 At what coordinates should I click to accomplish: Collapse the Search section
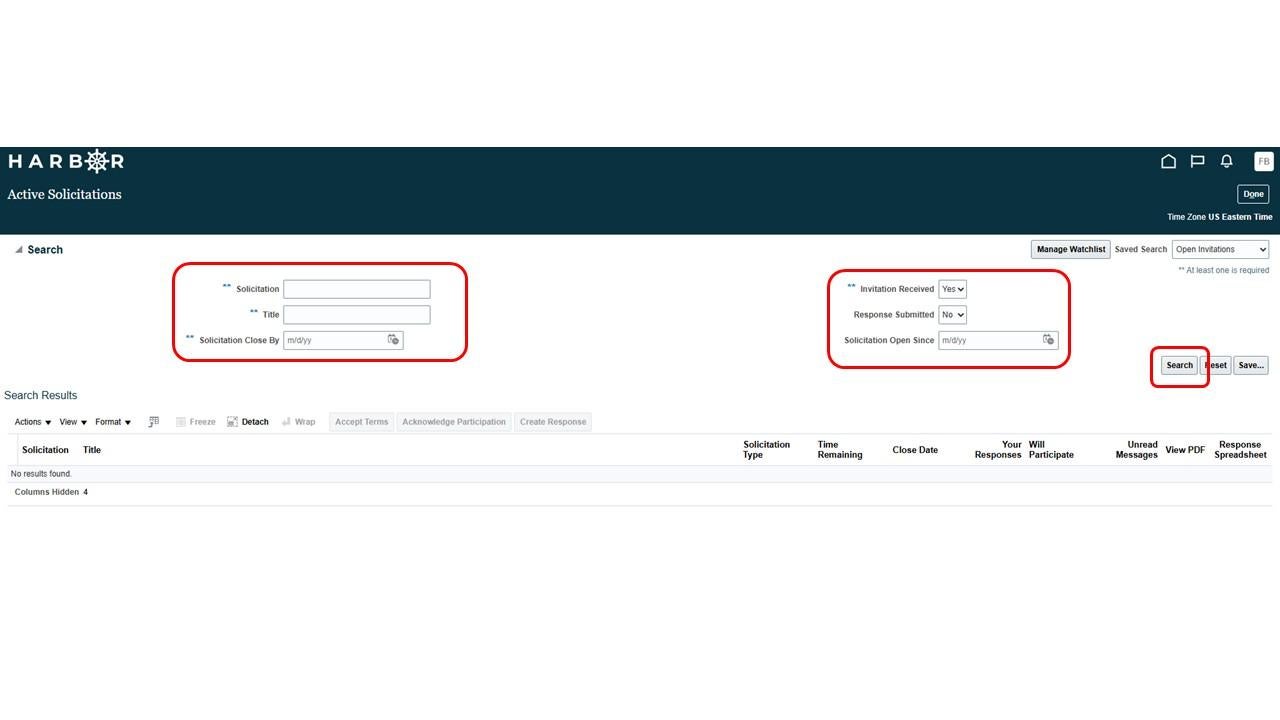tap(18, 250)
